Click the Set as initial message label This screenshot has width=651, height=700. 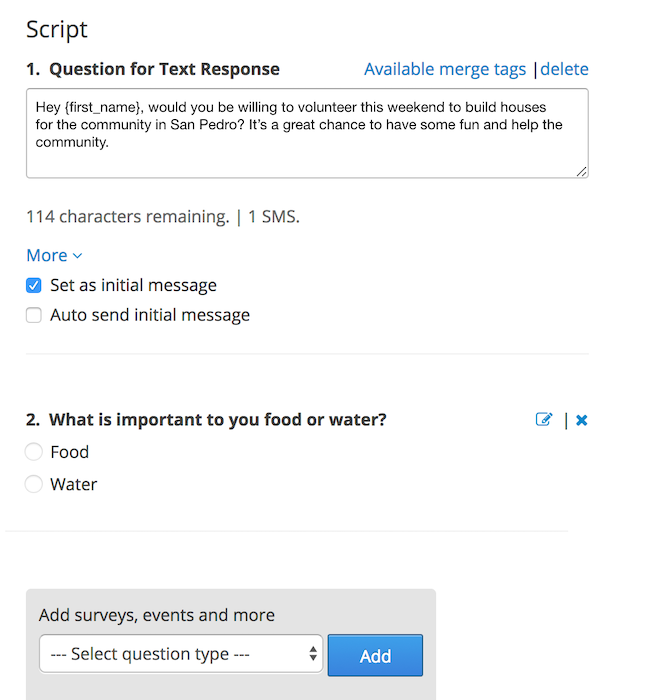point(133,285)
